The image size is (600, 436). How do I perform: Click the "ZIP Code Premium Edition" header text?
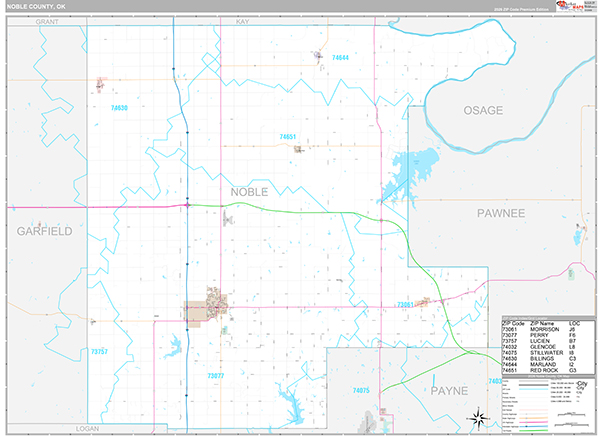[x=521, y=9]
